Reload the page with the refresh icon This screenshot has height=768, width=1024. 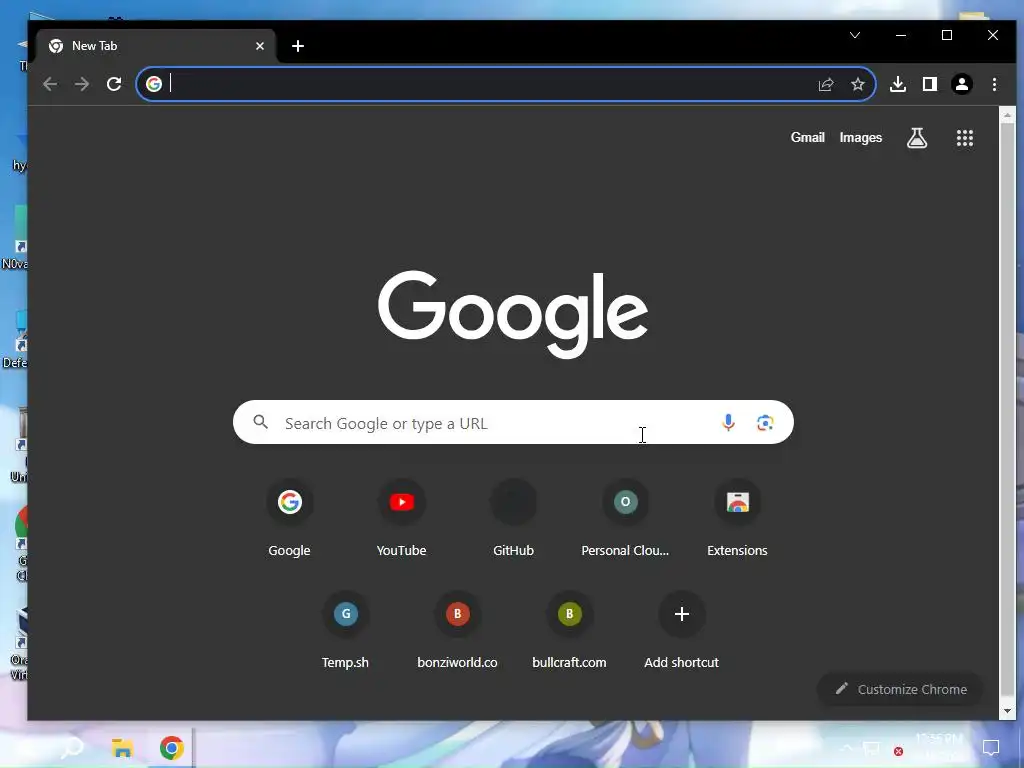pos(114,84)
